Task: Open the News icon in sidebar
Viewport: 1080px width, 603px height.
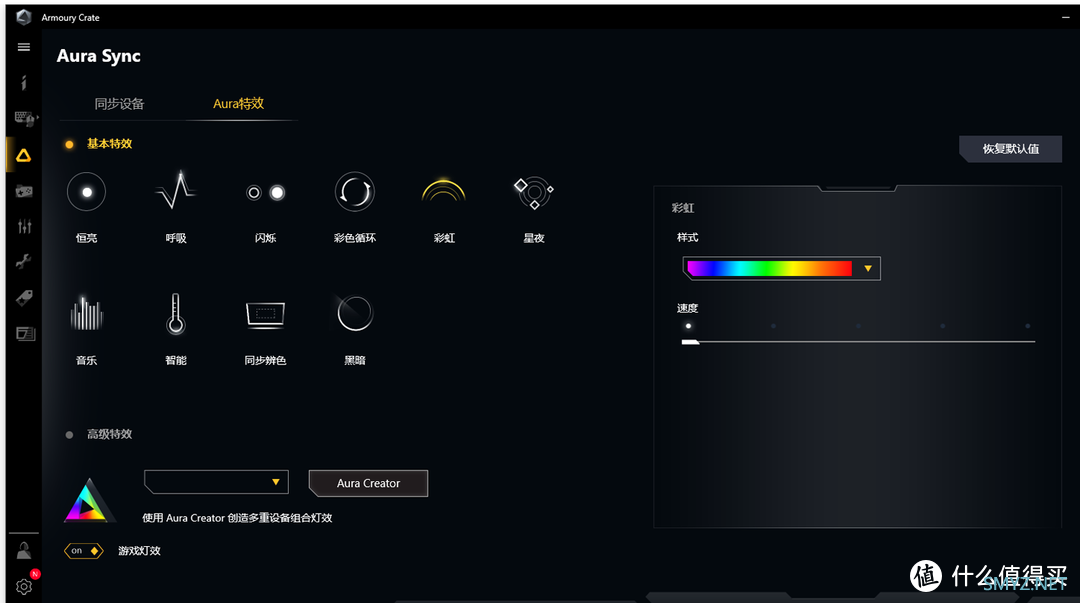Action: [x=25, y=334]
